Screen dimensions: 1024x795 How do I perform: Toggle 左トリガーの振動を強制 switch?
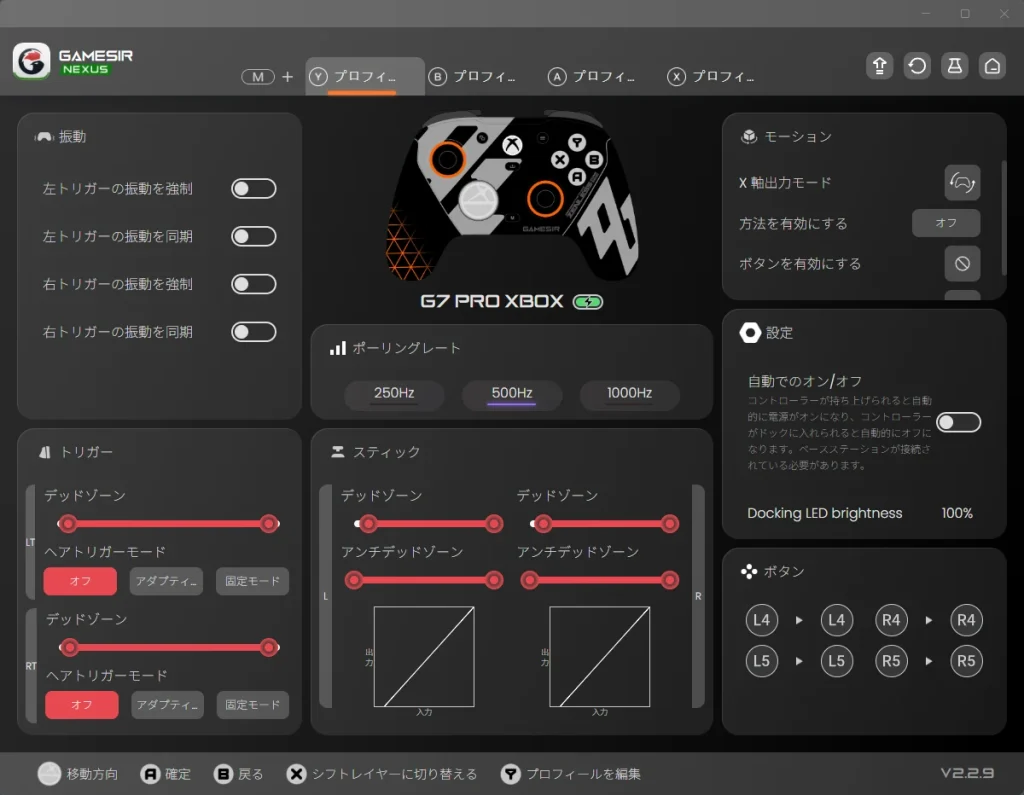pos(253,189)
